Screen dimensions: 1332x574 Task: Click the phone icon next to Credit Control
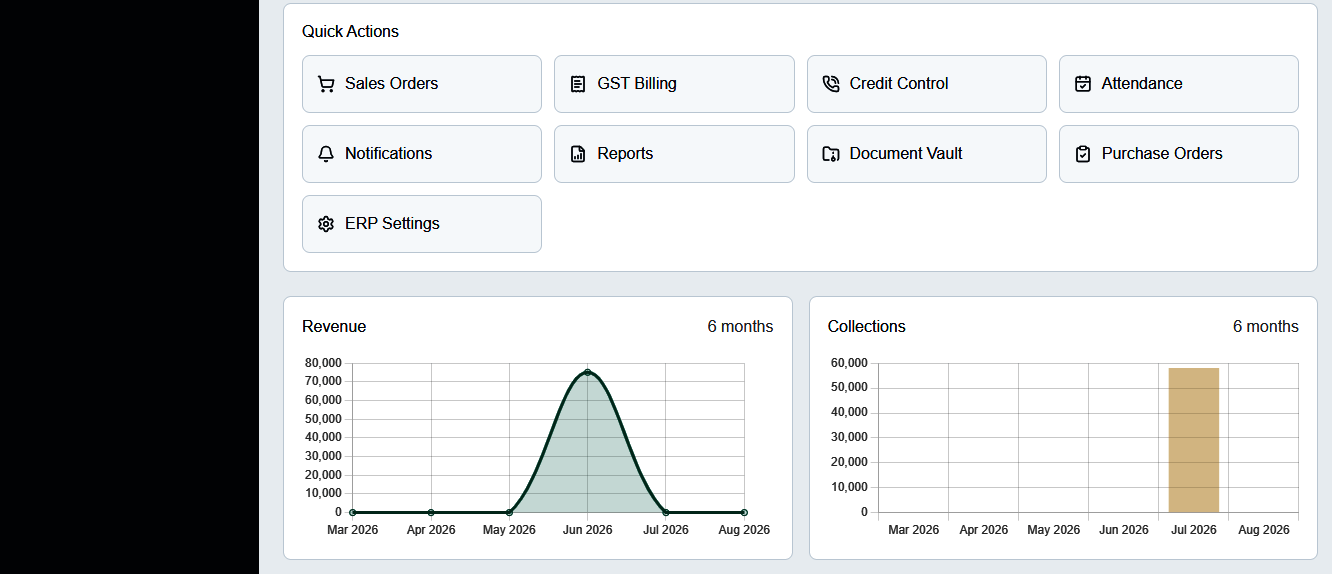[x=831, y=84]
